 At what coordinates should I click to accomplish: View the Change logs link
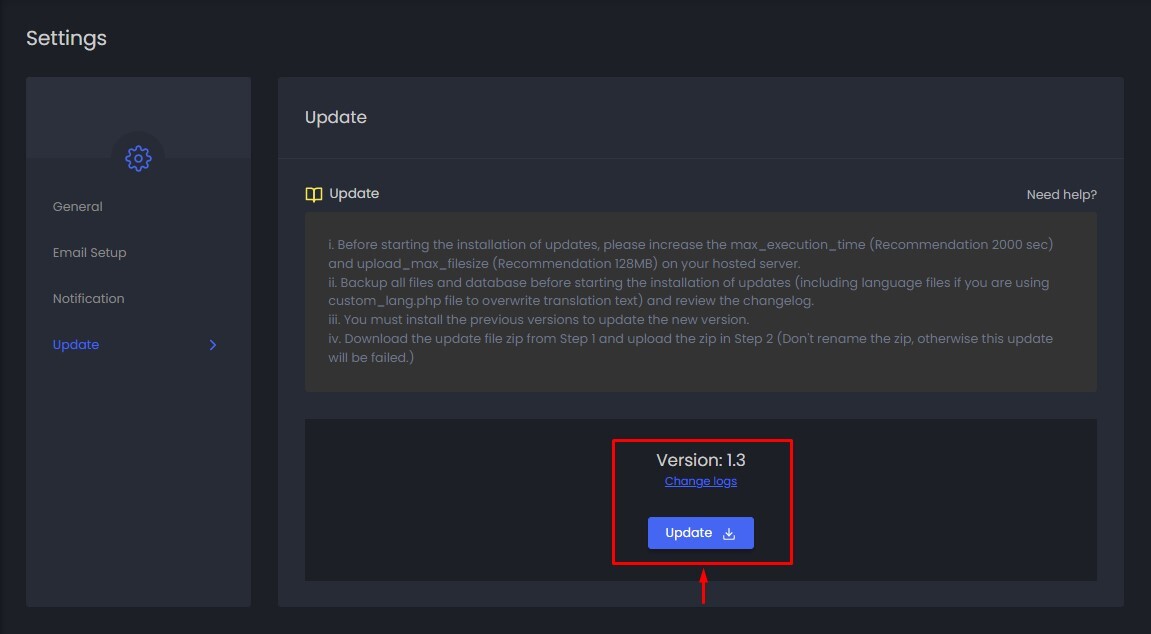(700, 481)
